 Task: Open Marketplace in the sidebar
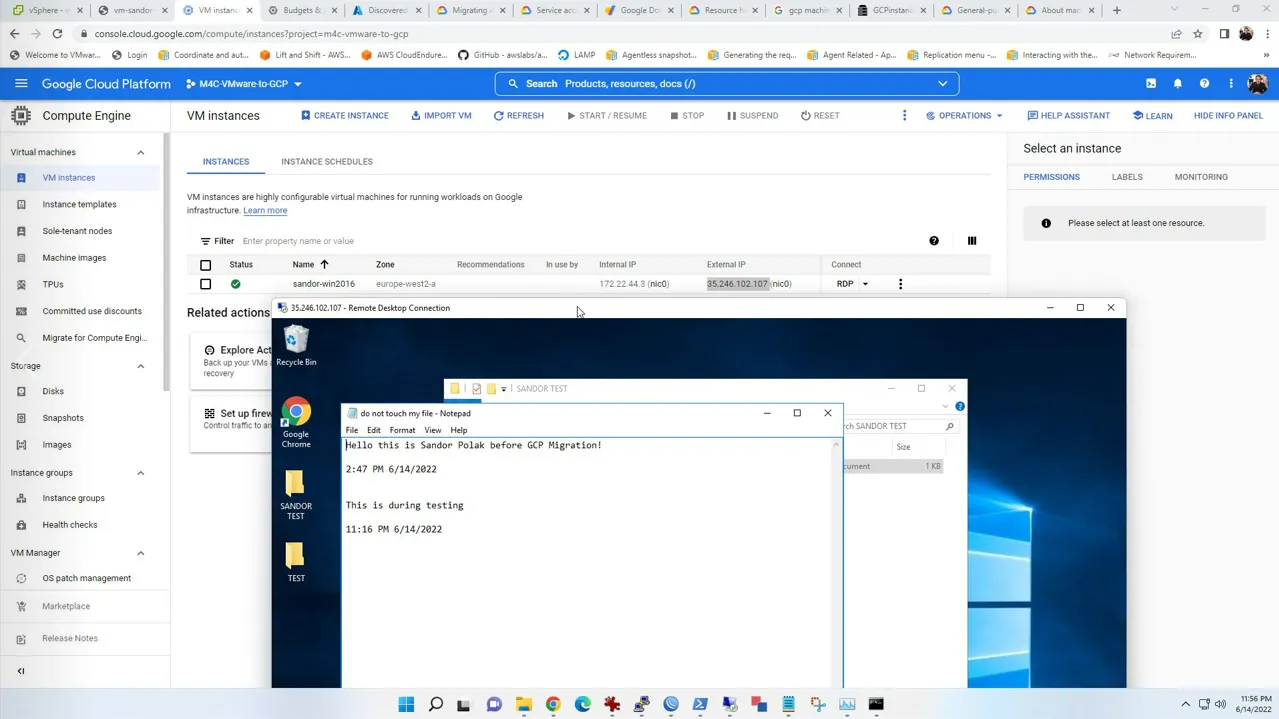point(66,606)
